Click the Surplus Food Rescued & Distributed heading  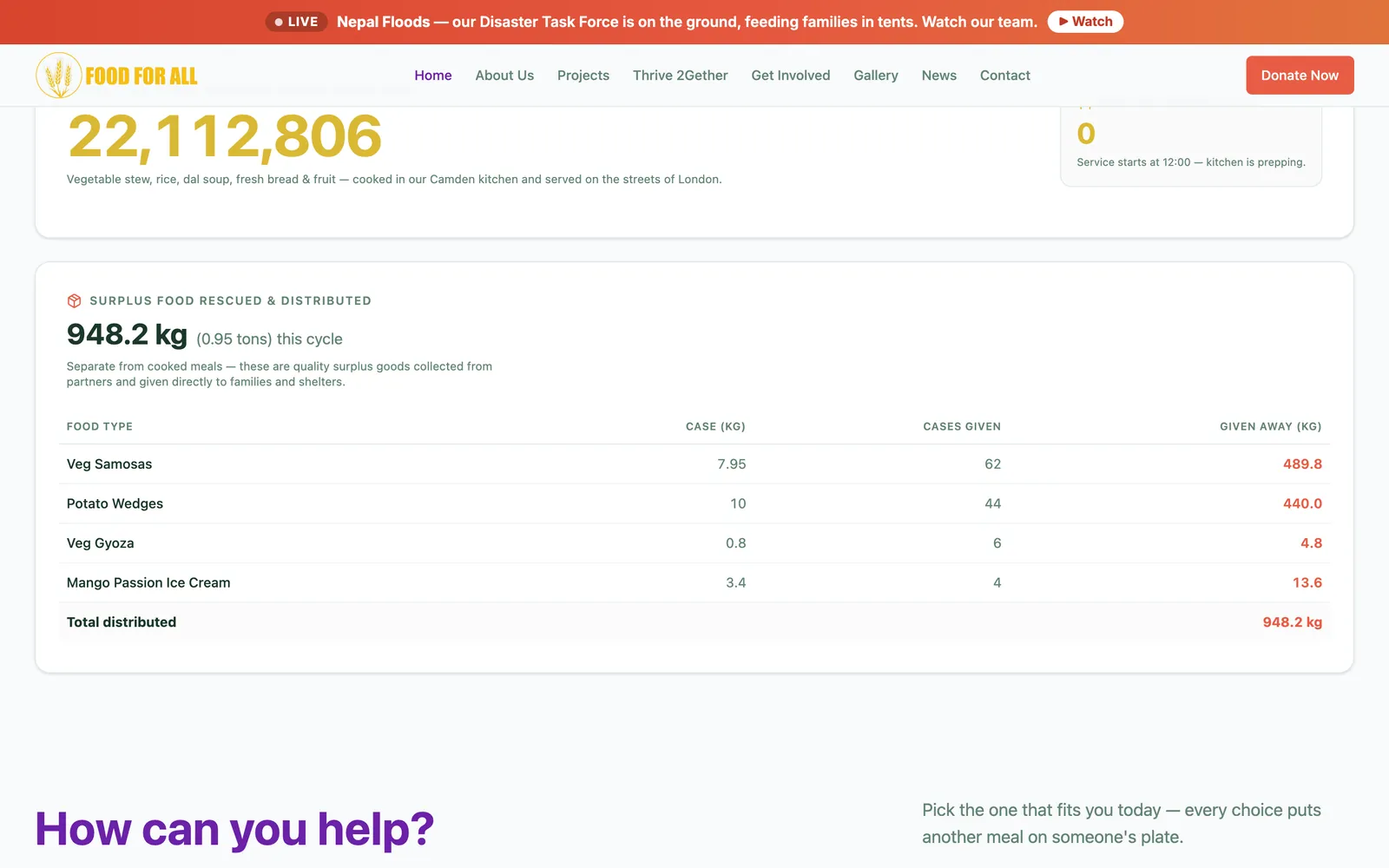tap(230, 300)
